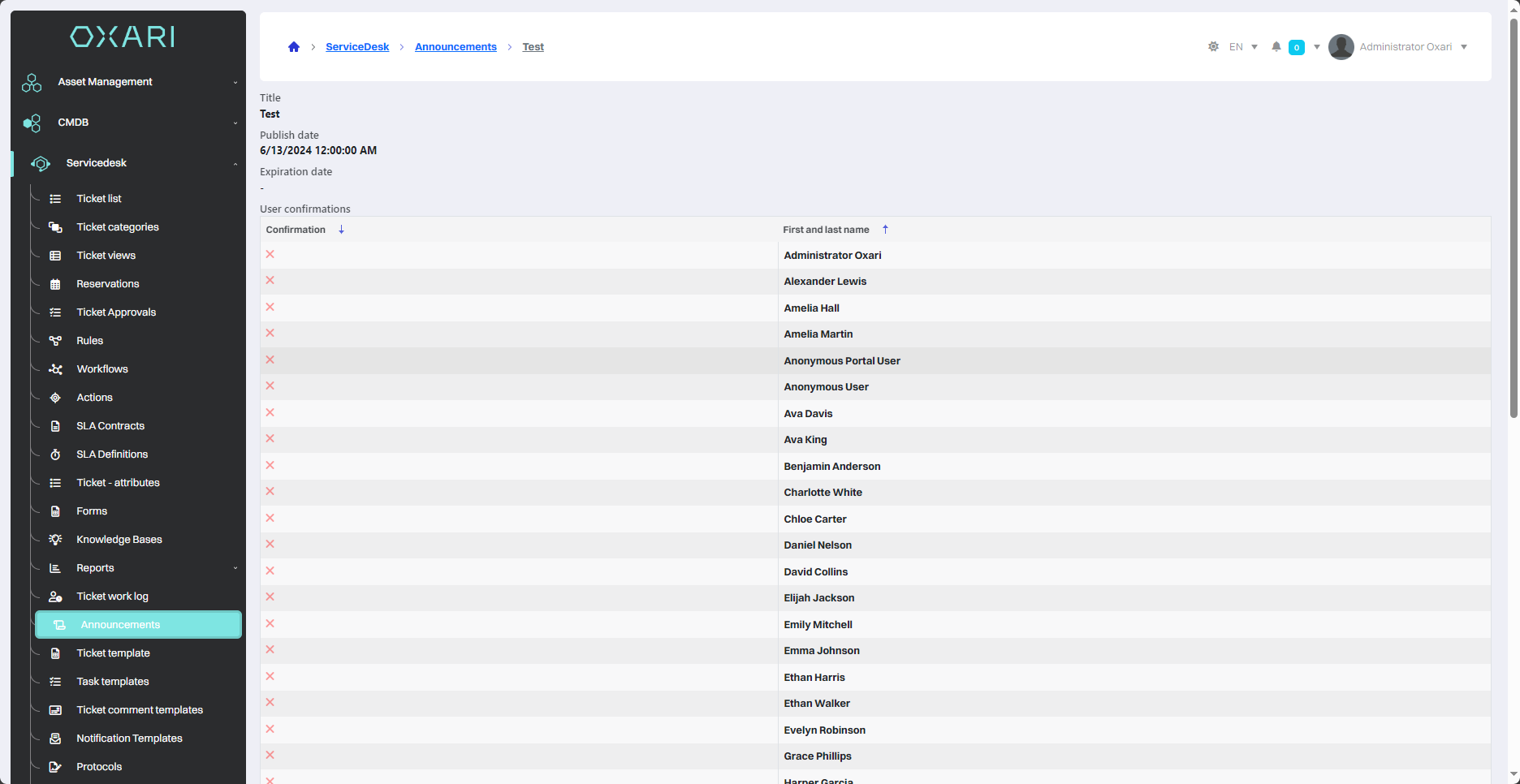Screen dimensions: 1520x784
Task: Toggle confirmation mark for Ava Davis
Action: pos(270,413)
